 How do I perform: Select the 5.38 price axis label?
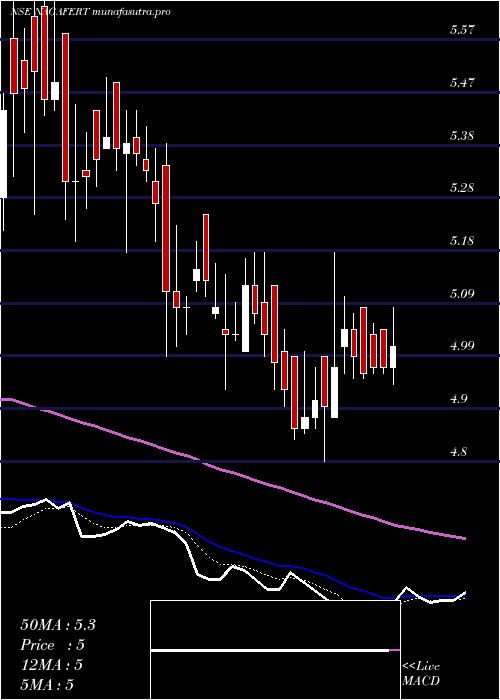(462, 136)
